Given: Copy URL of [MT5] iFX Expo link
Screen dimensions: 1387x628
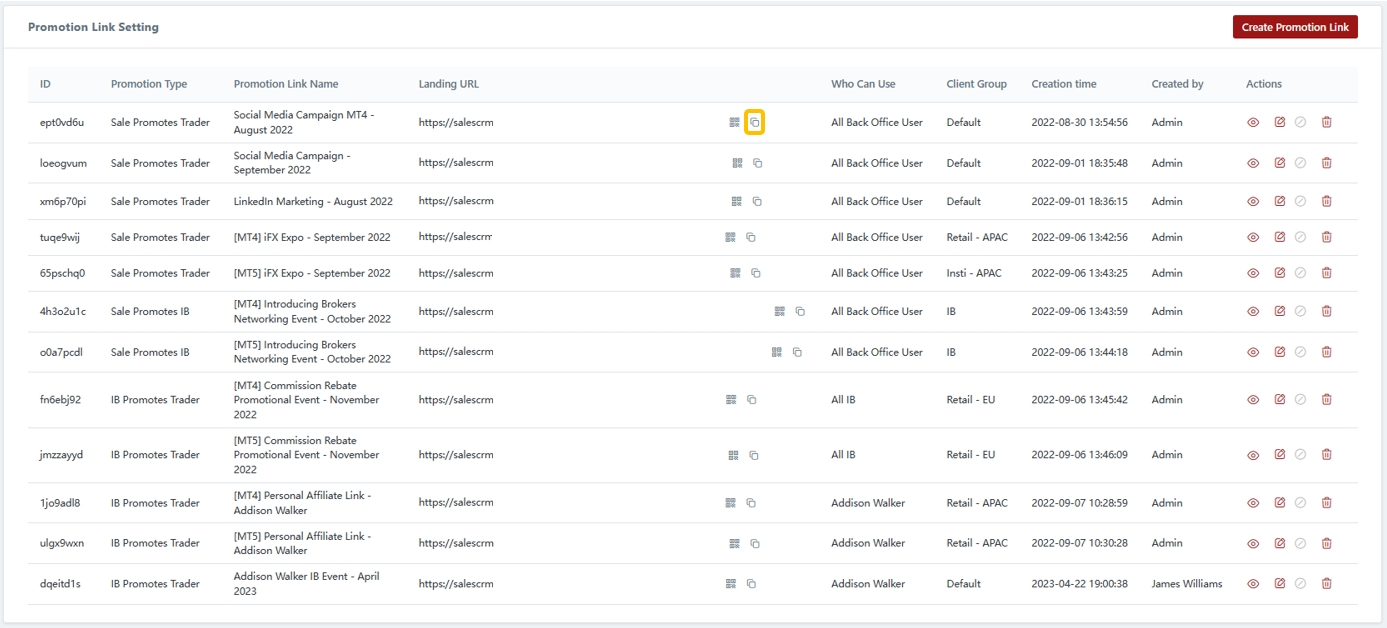Looking at the screenshot, I should pos(756,273).
